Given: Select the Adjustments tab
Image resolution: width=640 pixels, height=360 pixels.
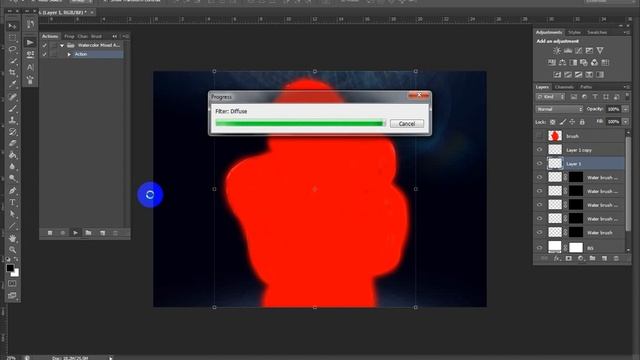Looking at the screenshot, I should (549, 32).
